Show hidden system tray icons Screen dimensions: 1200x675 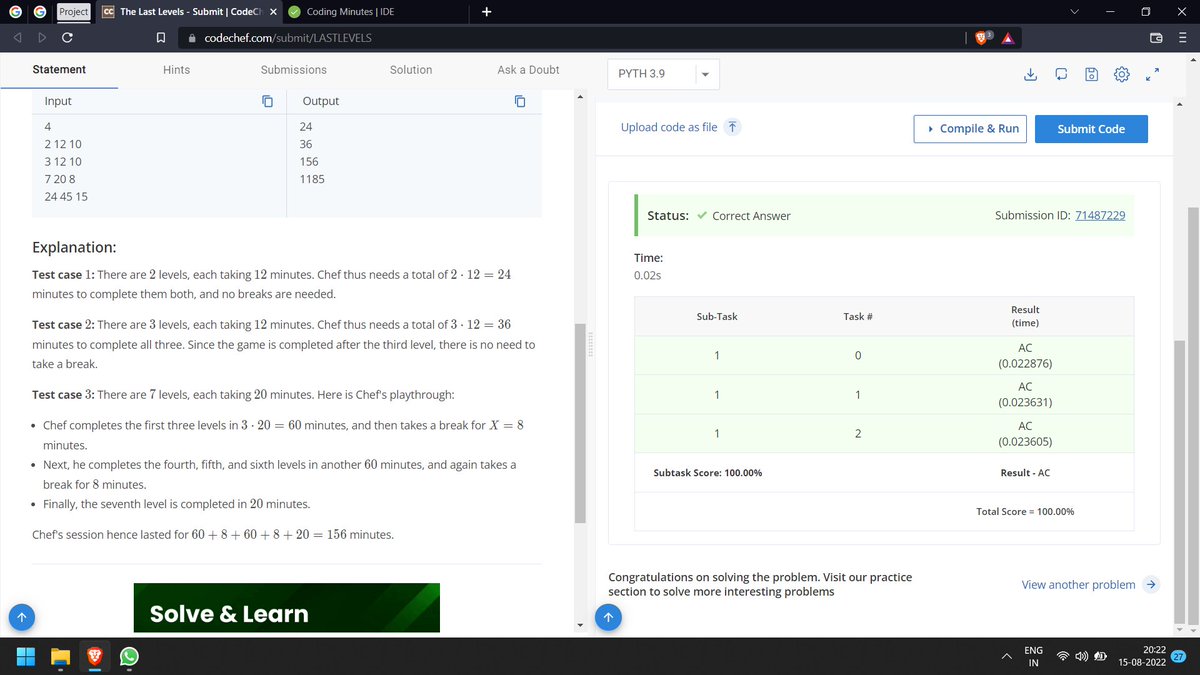(1006, 657)
